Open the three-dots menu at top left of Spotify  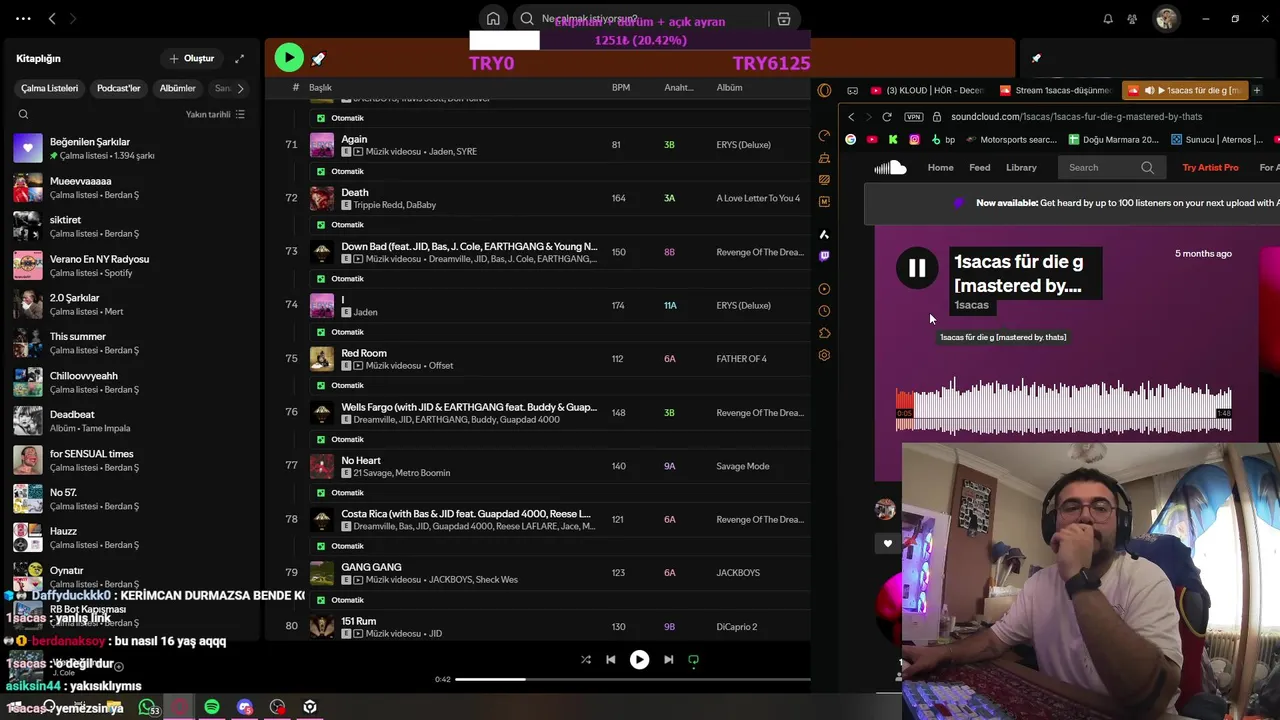pos(23,18)
